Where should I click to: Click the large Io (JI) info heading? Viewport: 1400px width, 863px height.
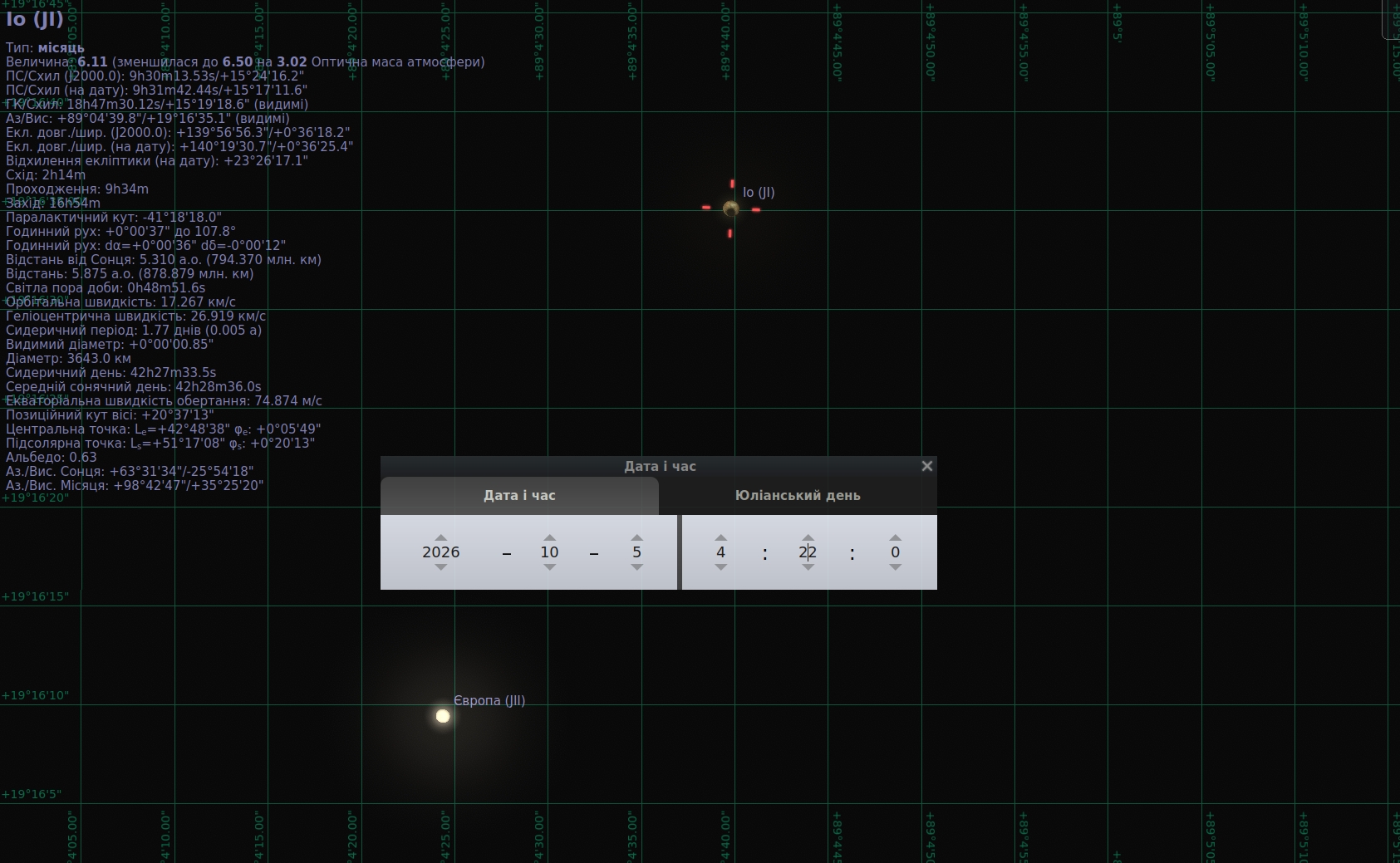click(x=35, y=20)
